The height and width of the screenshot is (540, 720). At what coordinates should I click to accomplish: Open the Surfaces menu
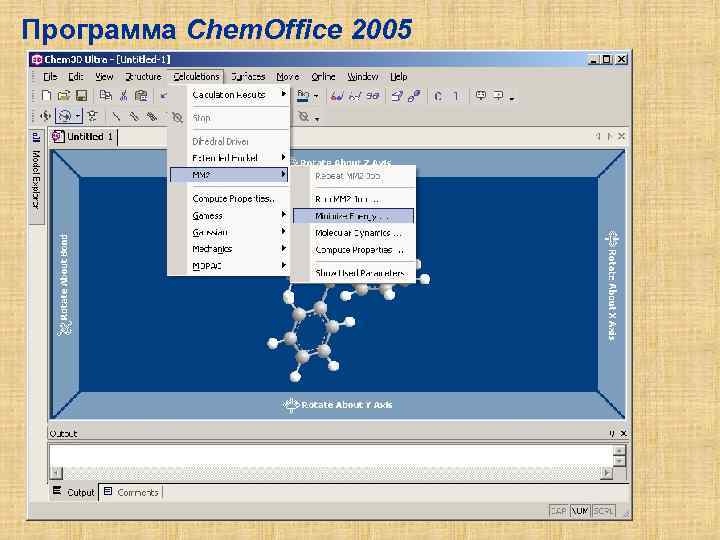tap(248, 77)
